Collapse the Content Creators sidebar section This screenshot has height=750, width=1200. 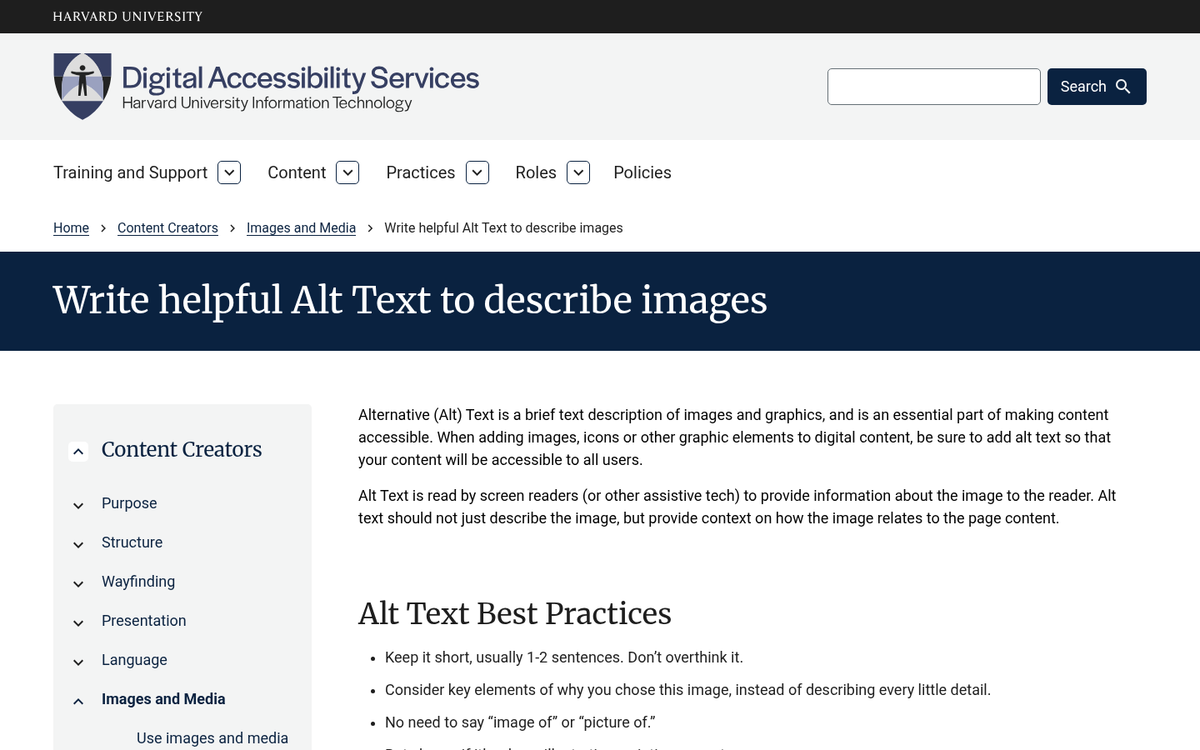pos(78,451)
